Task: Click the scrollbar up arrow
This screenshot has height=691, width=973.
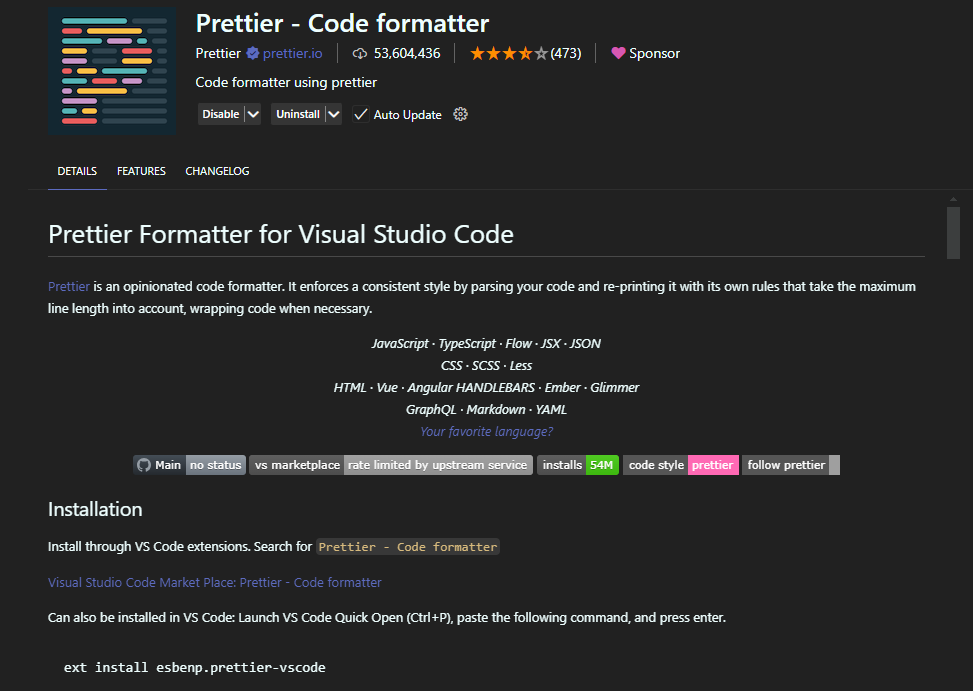Action: click(953, 200)
